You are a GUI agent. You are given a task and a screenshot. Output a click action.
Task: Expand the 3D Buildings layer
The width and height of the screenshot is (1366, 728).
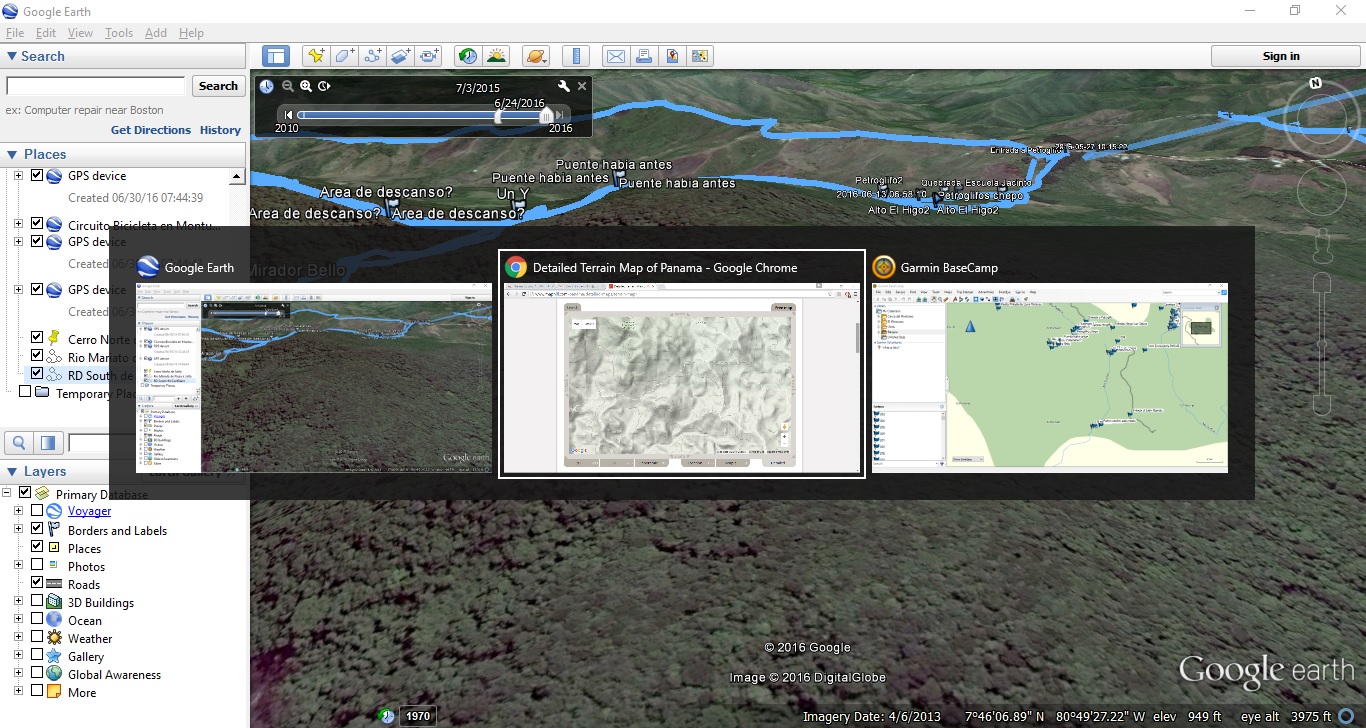coord(18,601)
